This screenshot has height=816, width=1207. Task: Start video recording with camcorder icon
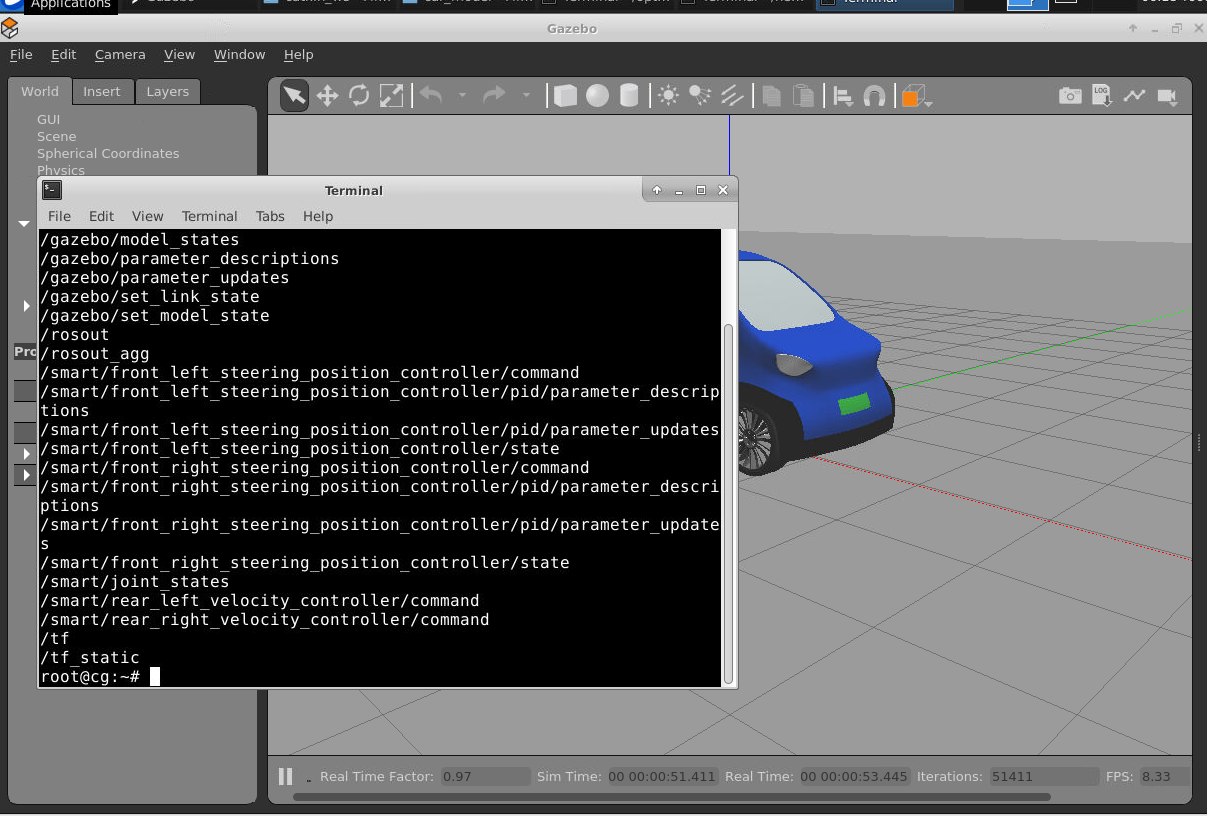(1166, 96)
